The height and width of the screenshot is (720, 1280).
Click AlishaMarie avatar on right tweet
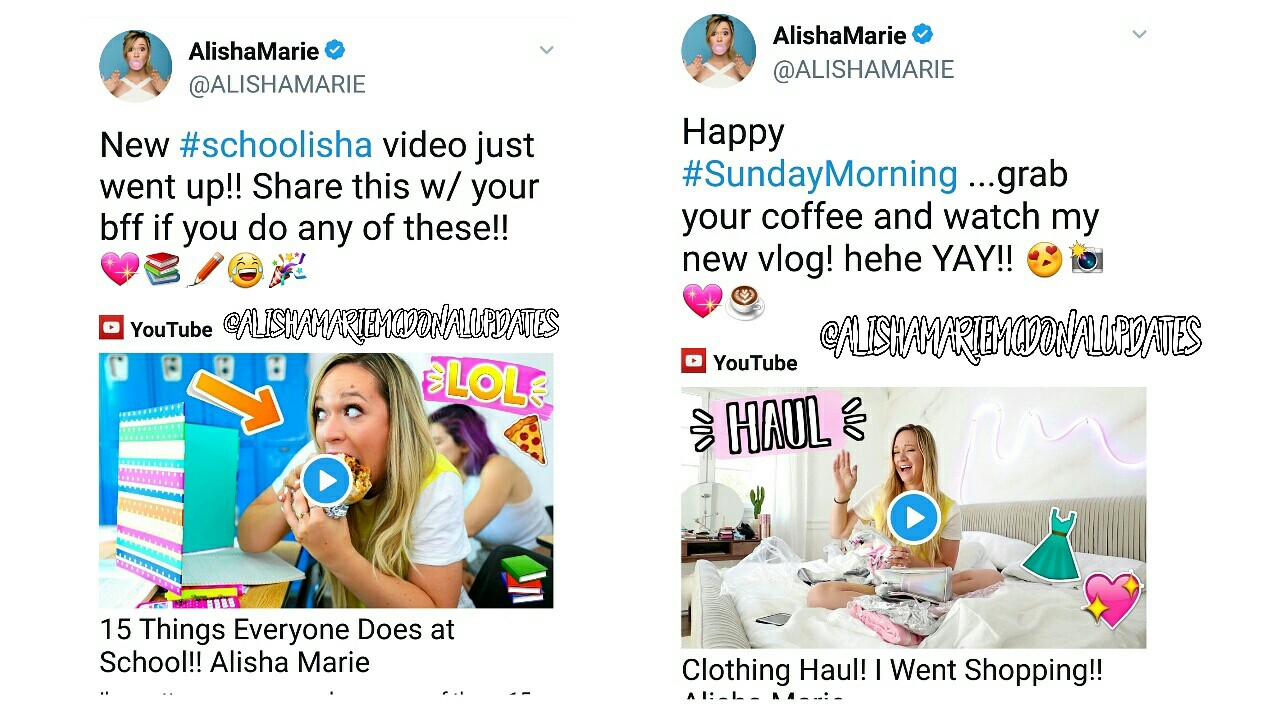719,50
